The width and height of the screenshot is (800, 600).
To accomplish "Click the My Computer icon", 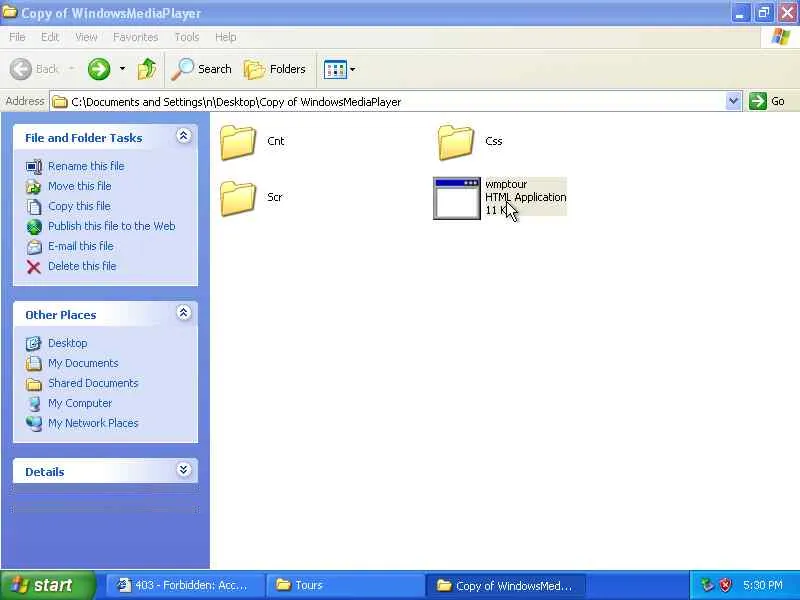I will coord(34,404).
